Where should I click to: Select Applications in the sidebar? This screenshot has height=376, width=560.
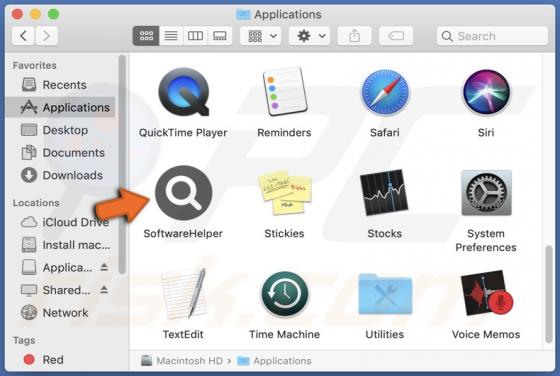(60, 107)
